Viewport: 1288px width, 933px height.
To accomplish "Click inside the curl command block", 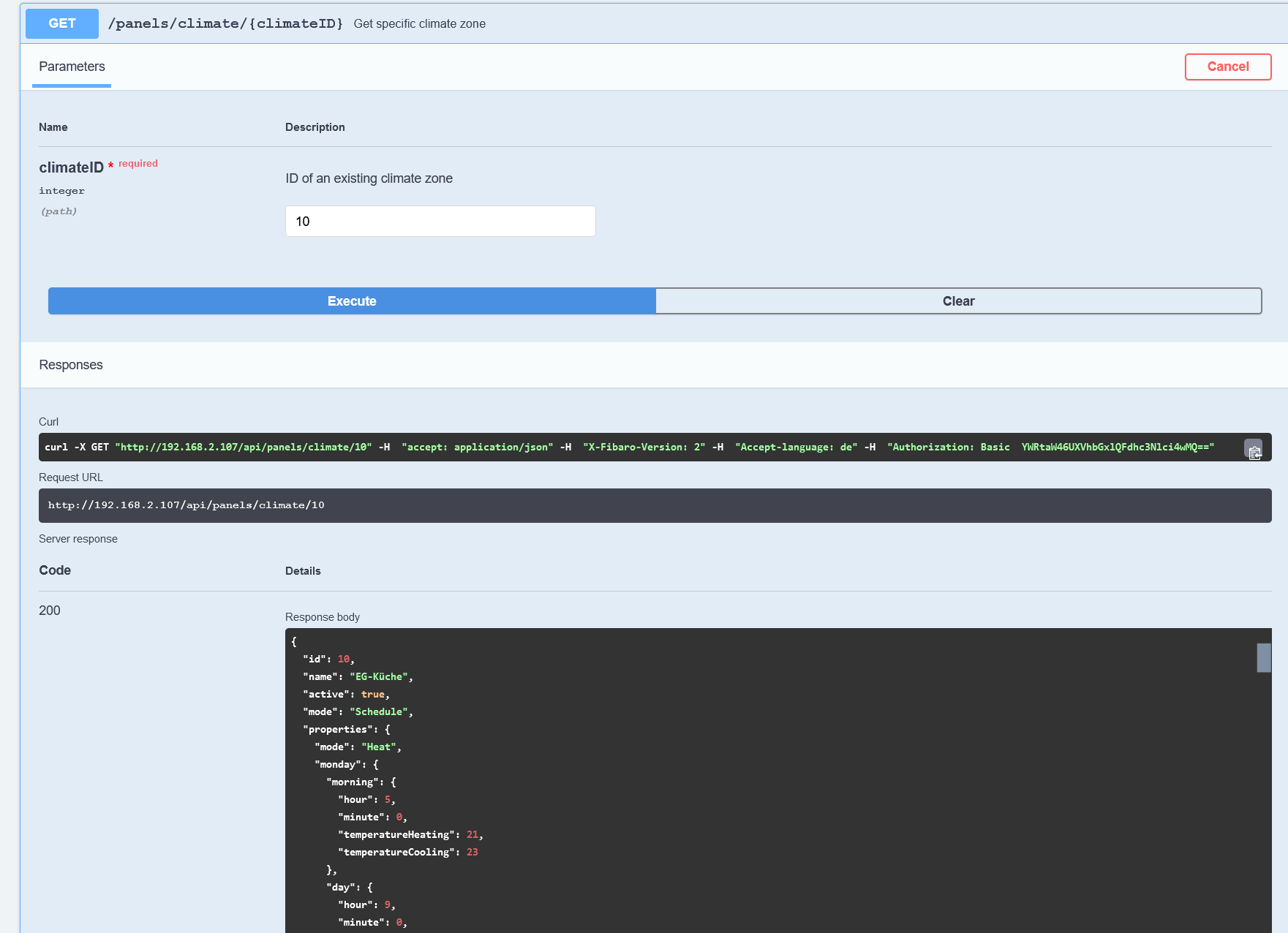I will tap(629, 447).
